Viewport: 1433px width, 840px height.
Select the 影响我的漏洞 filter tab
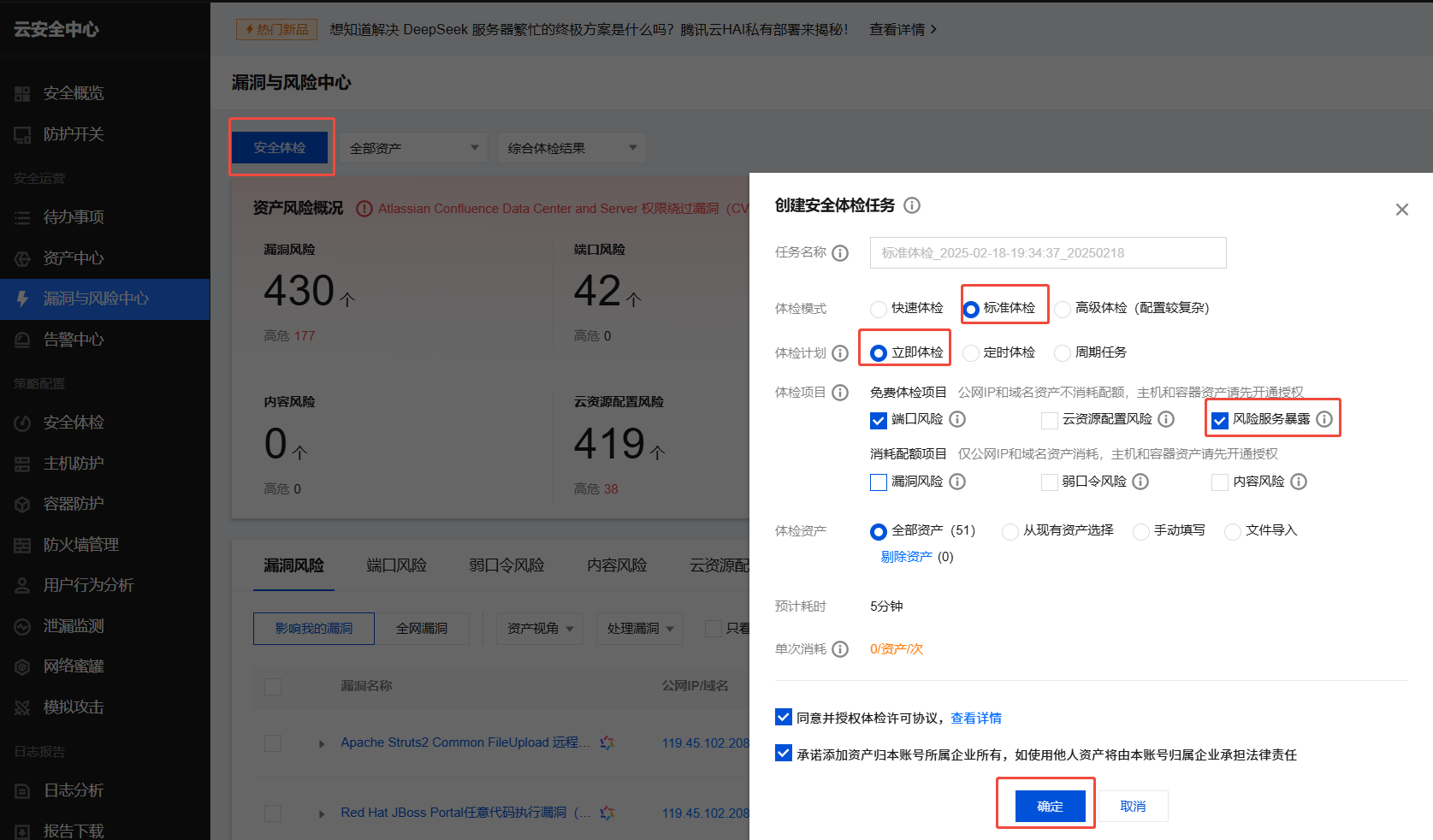point(314,629)
